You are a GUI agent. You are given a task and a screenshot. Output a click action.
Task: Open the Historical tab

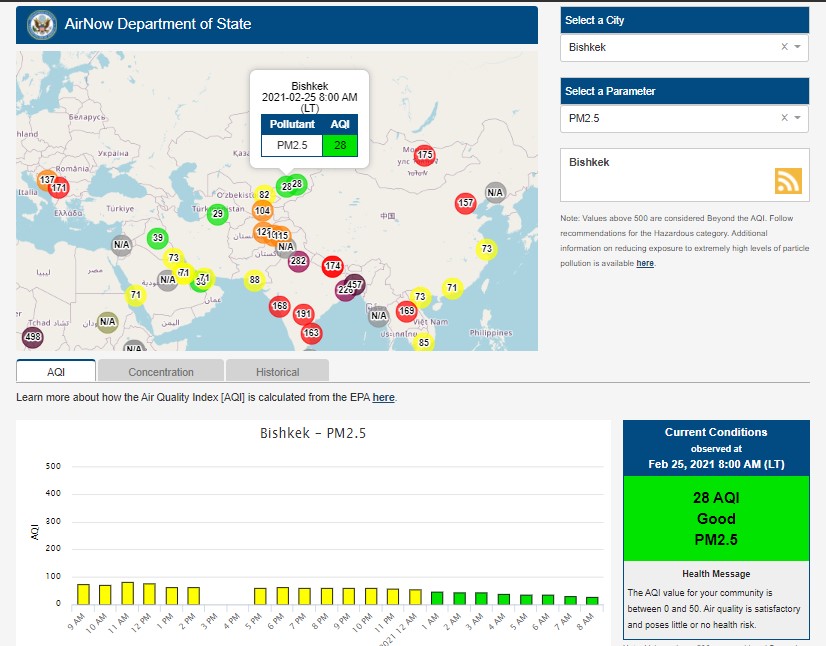click(x=277, y=372)
